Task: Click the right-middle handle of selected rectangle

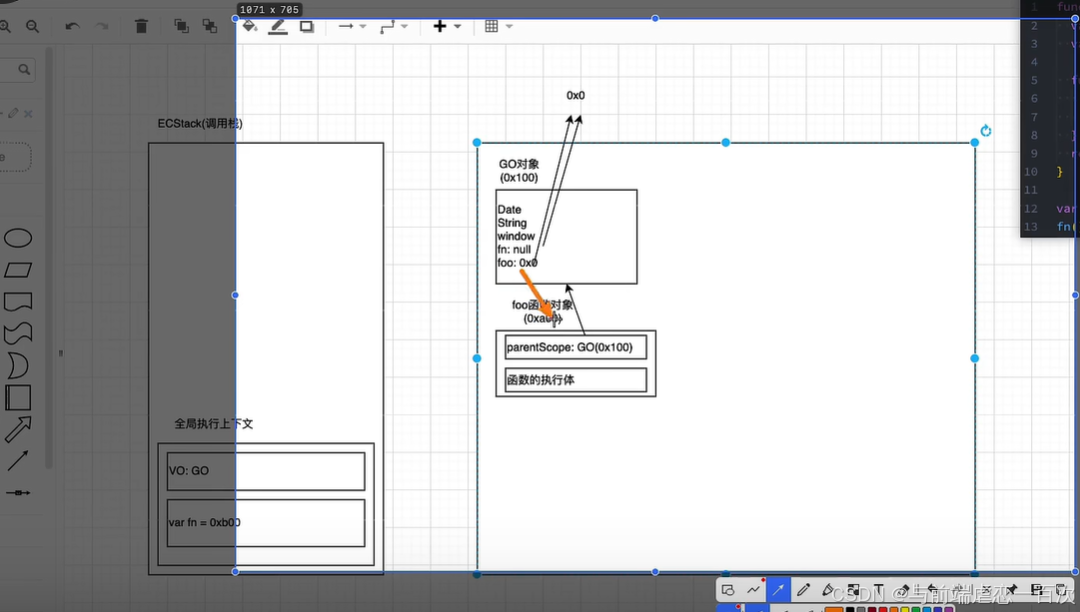Action: [975, 358]
